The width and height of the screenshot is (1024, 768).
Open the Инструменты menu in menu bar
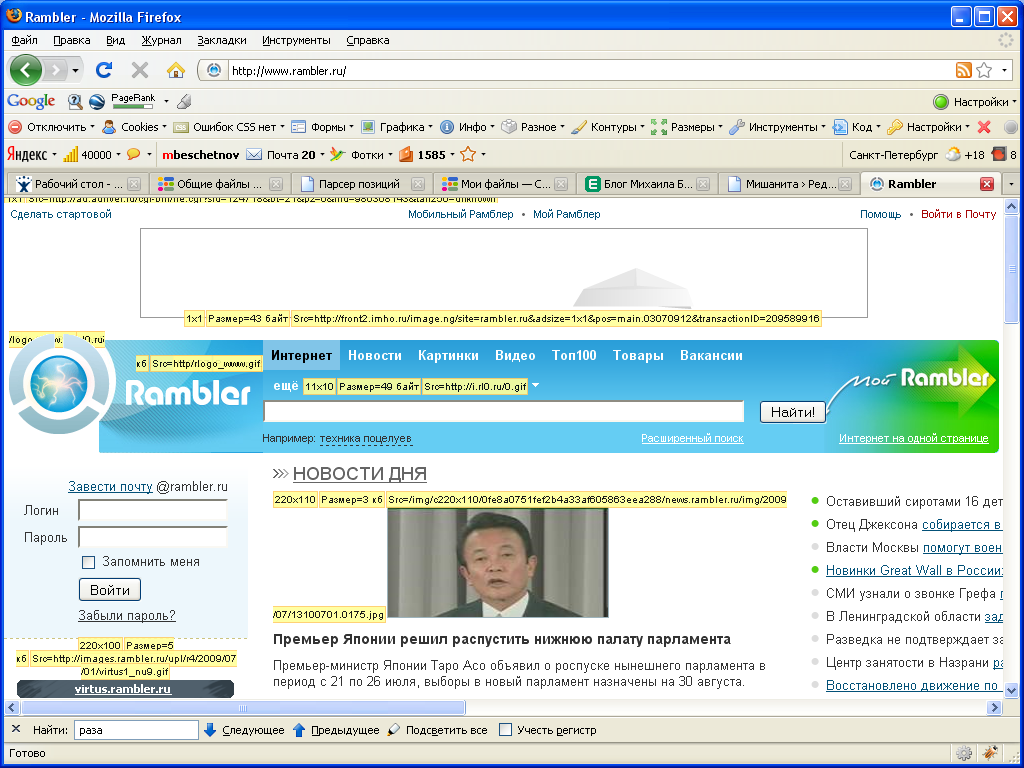(x=296, y=40)
